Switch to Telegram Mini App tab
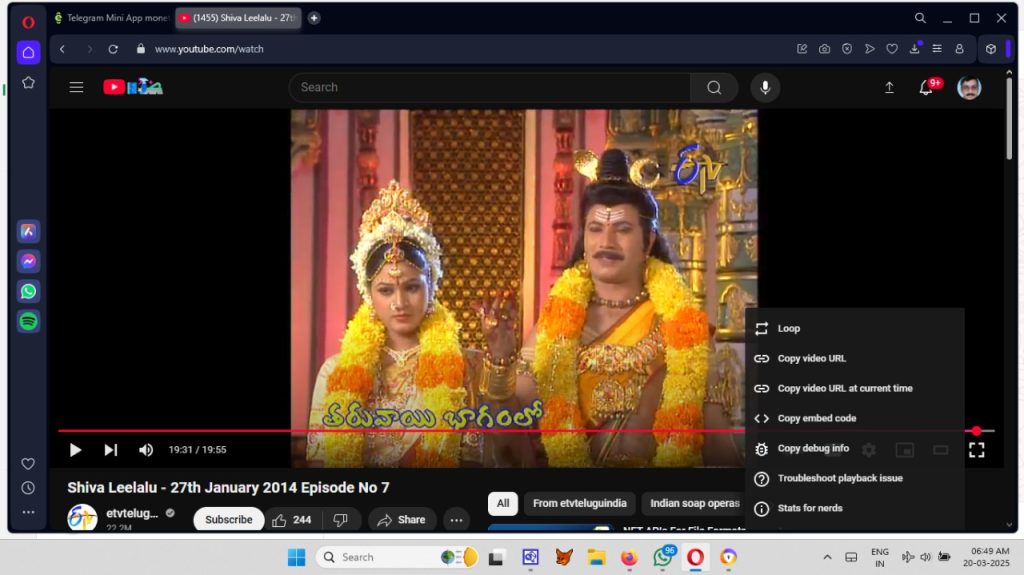1024x575 pixels. click(x=111, y=18)
